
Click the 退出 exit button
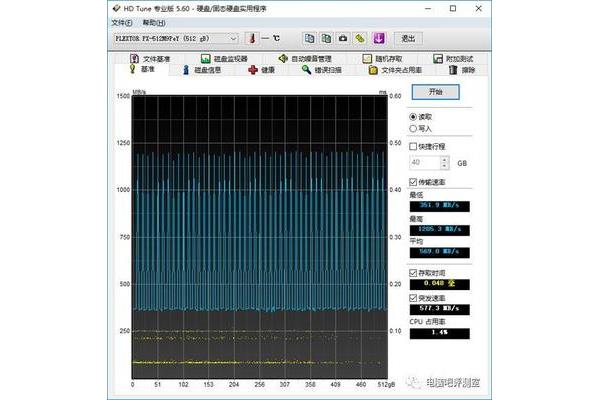[x=408, y=38]
